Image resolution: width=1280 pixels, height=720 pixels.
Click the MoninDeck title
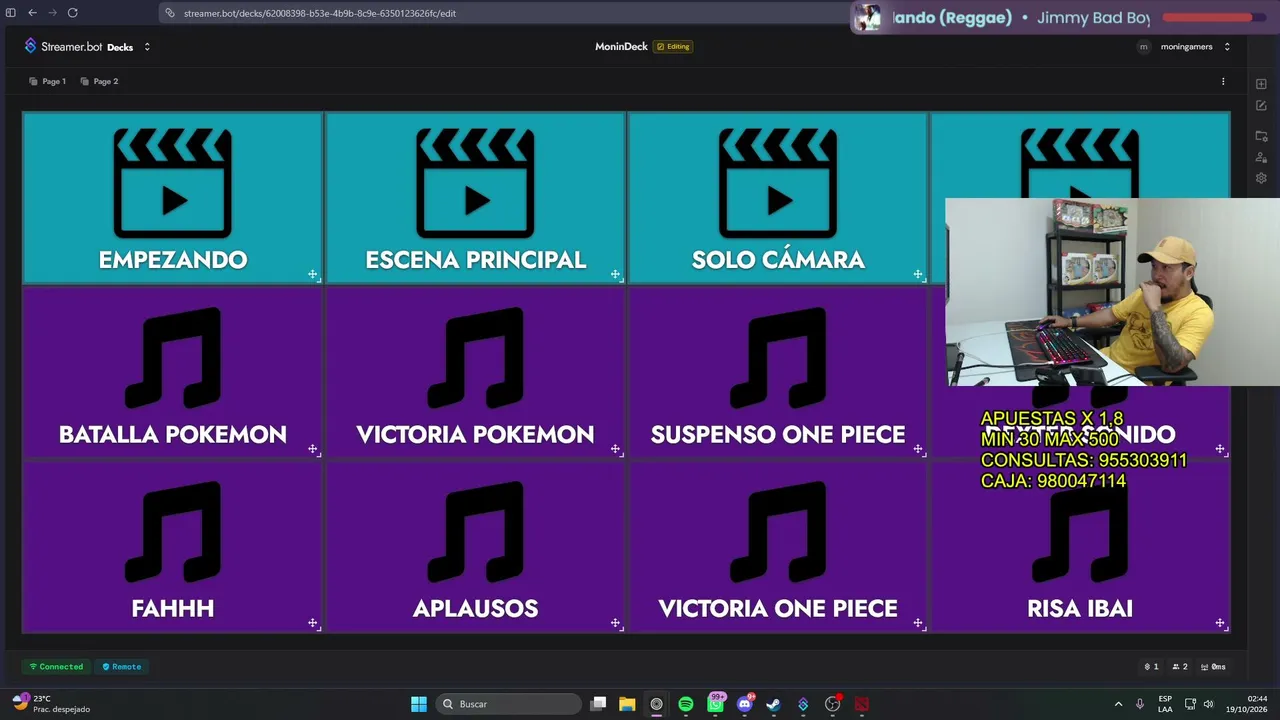coord(621,47)
